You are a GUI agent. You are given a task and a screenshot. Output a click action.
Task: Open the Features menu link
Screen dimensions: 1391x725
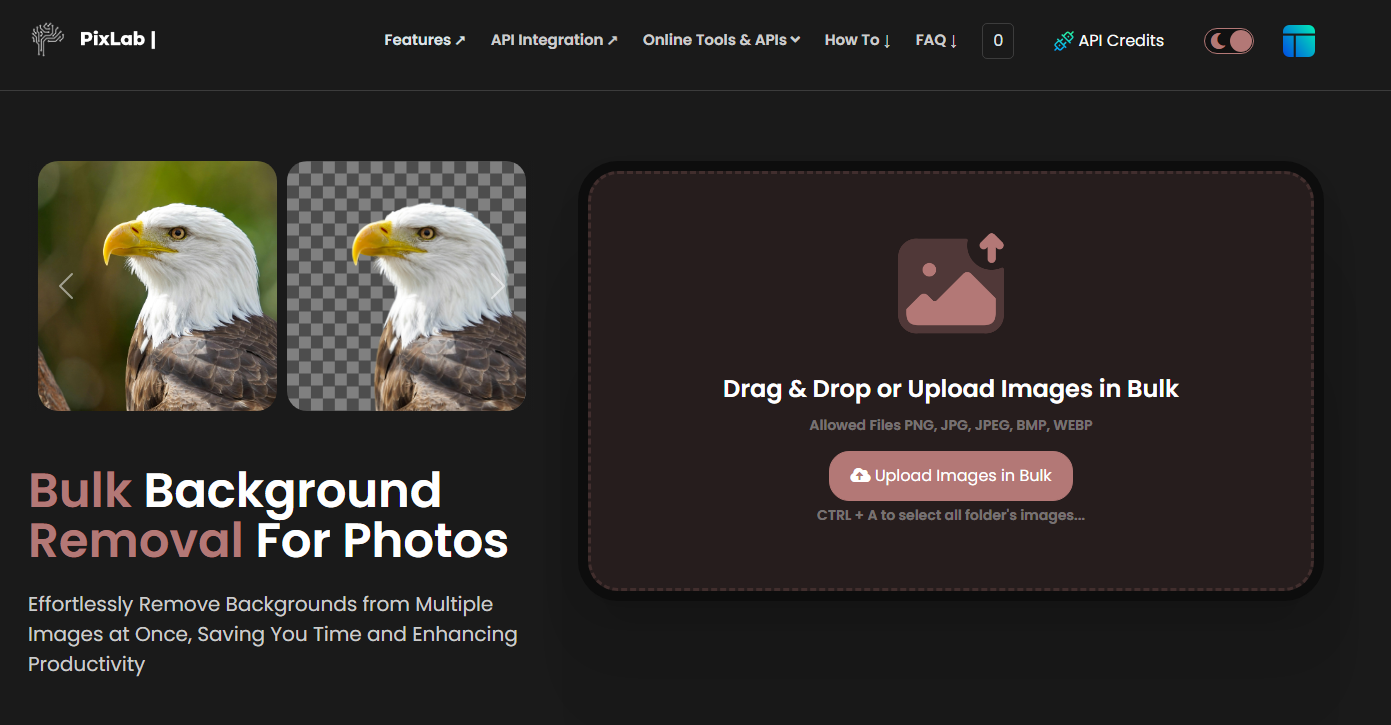point(425,40)
